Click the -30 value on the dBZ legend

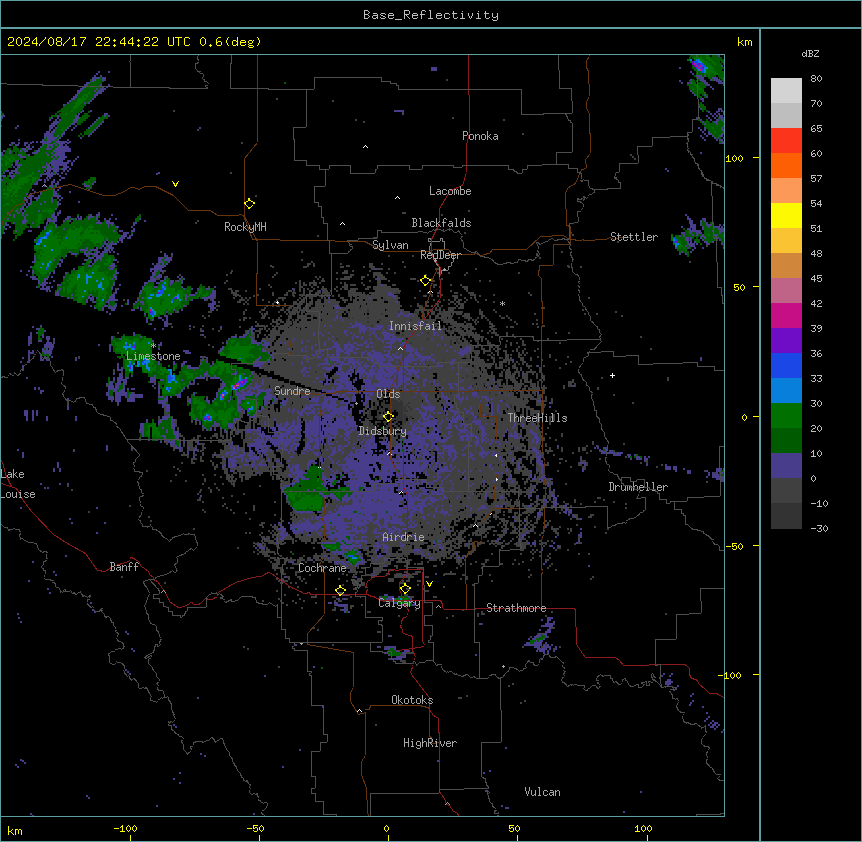pos(819,528)
